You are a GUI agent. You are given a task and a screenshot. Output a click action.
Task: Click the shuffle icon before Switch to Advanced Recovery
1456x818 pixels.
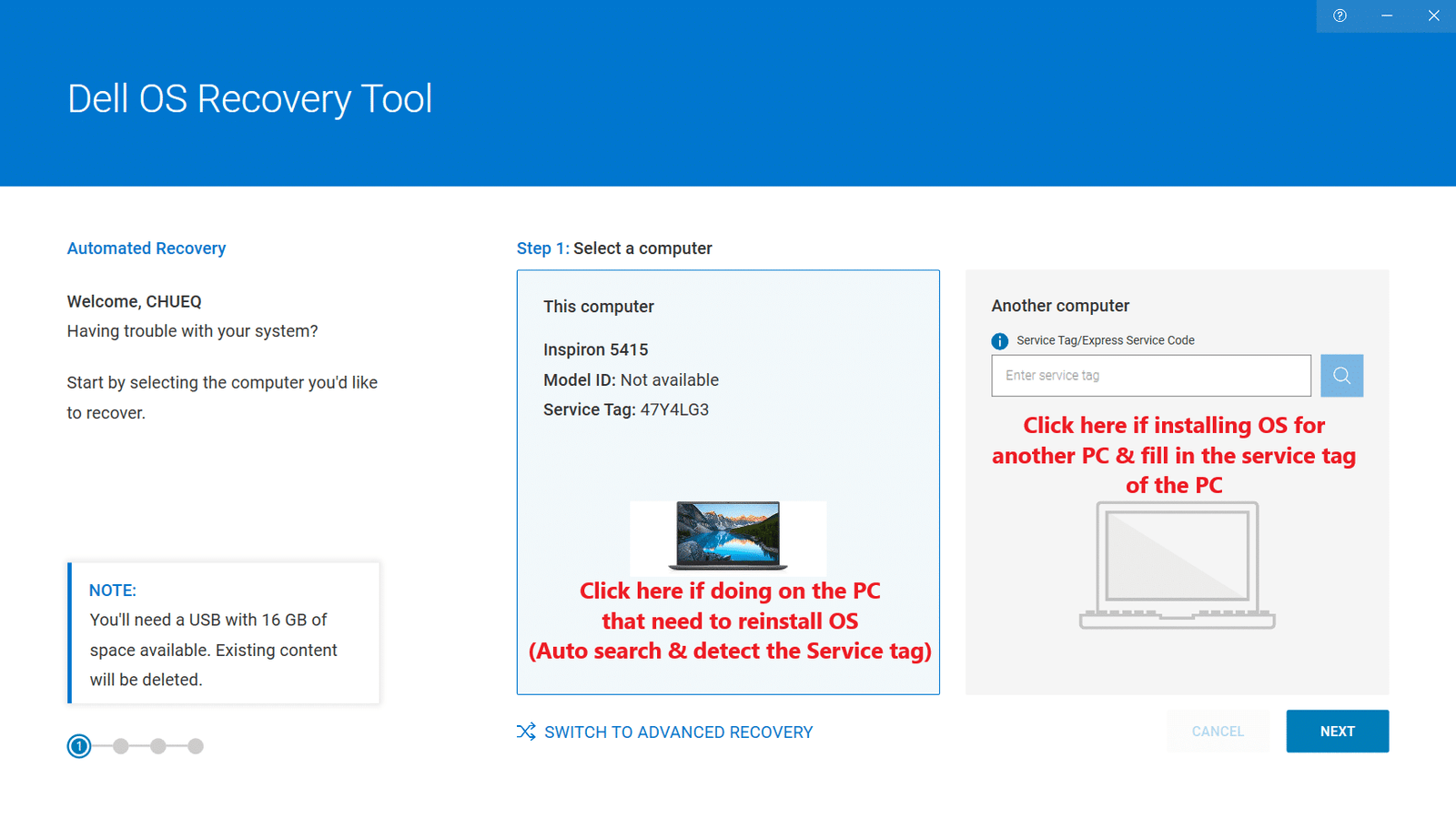pyautogui.click(x=526, y=732)
